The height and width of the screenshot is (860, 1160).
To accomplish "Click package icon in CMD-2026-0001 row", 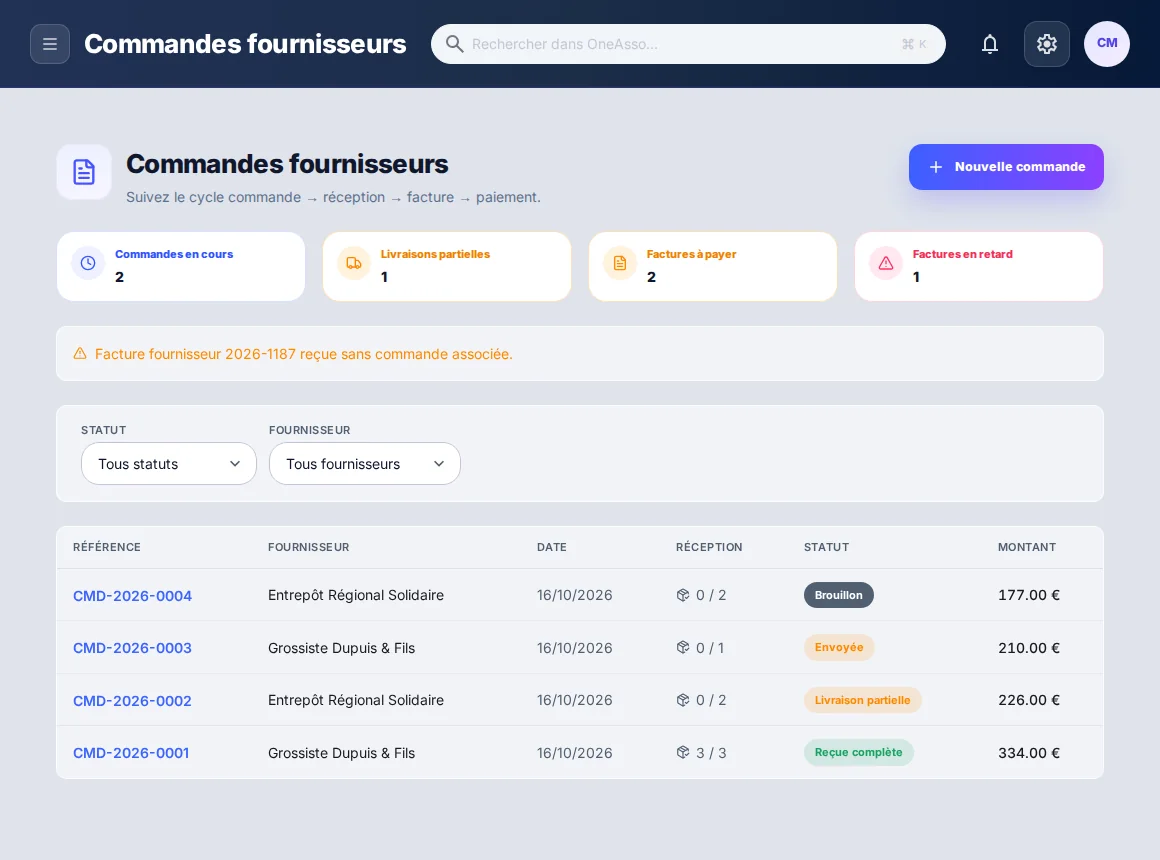I will tap(683, 753).
